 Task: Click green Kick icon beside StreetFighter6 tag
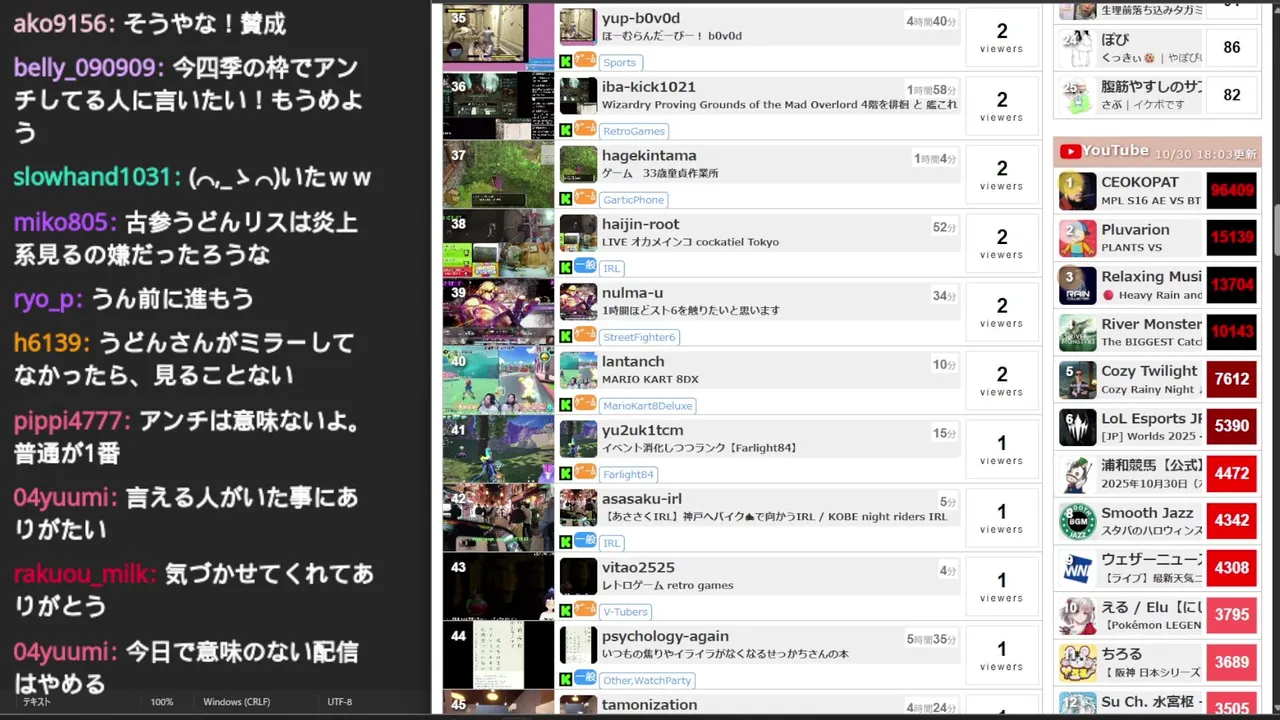[566, 336]
